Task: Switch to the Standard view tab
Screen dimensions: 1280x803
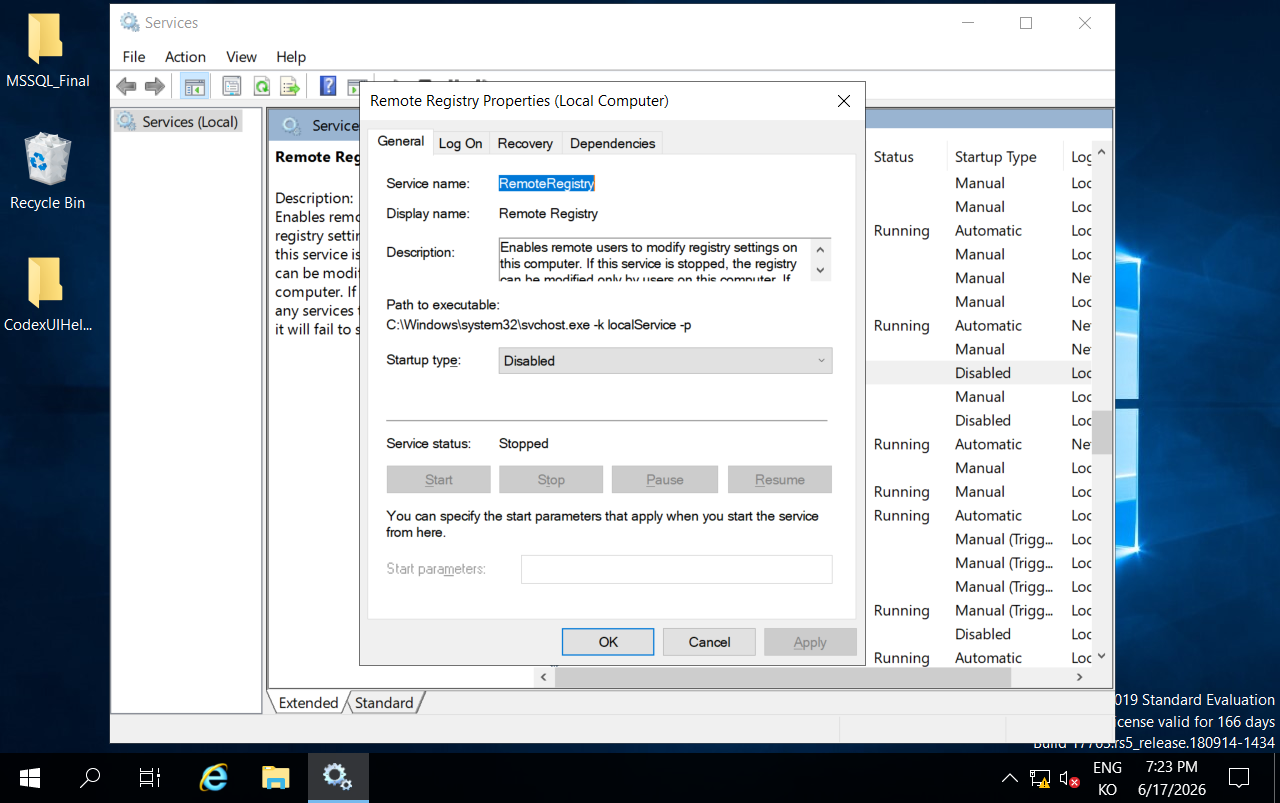Action: tap(384, 703)
